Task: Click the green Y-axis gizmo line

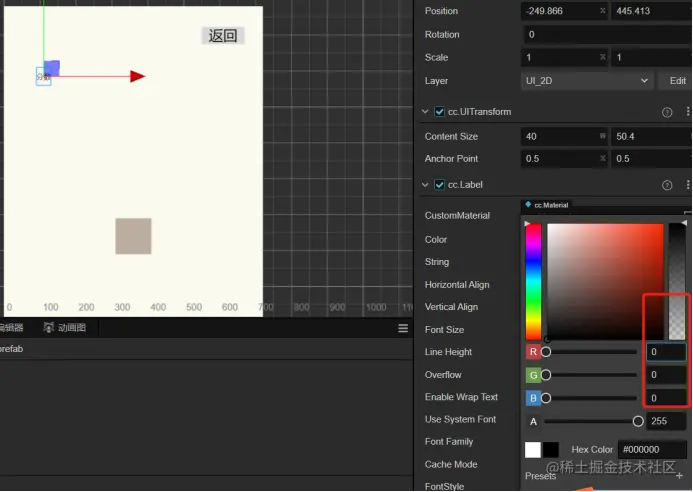Action: (43, 31)
